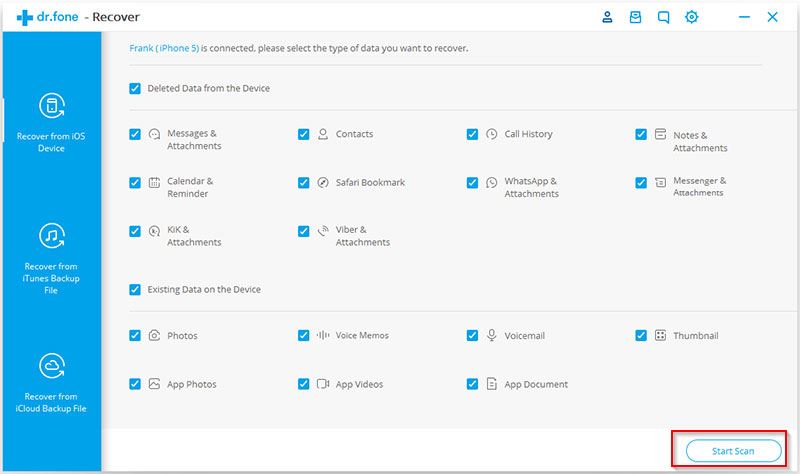Click the App Document page icon
The height and width of the screenshot is (474, 800).
(491, 384)
